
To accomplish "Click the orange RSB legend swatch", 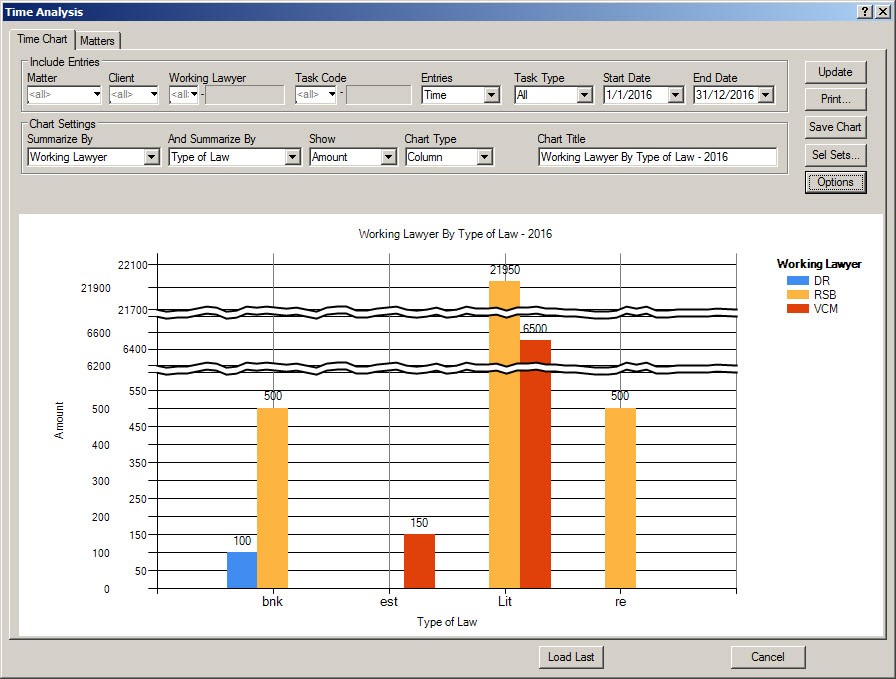I will (798, 294).
